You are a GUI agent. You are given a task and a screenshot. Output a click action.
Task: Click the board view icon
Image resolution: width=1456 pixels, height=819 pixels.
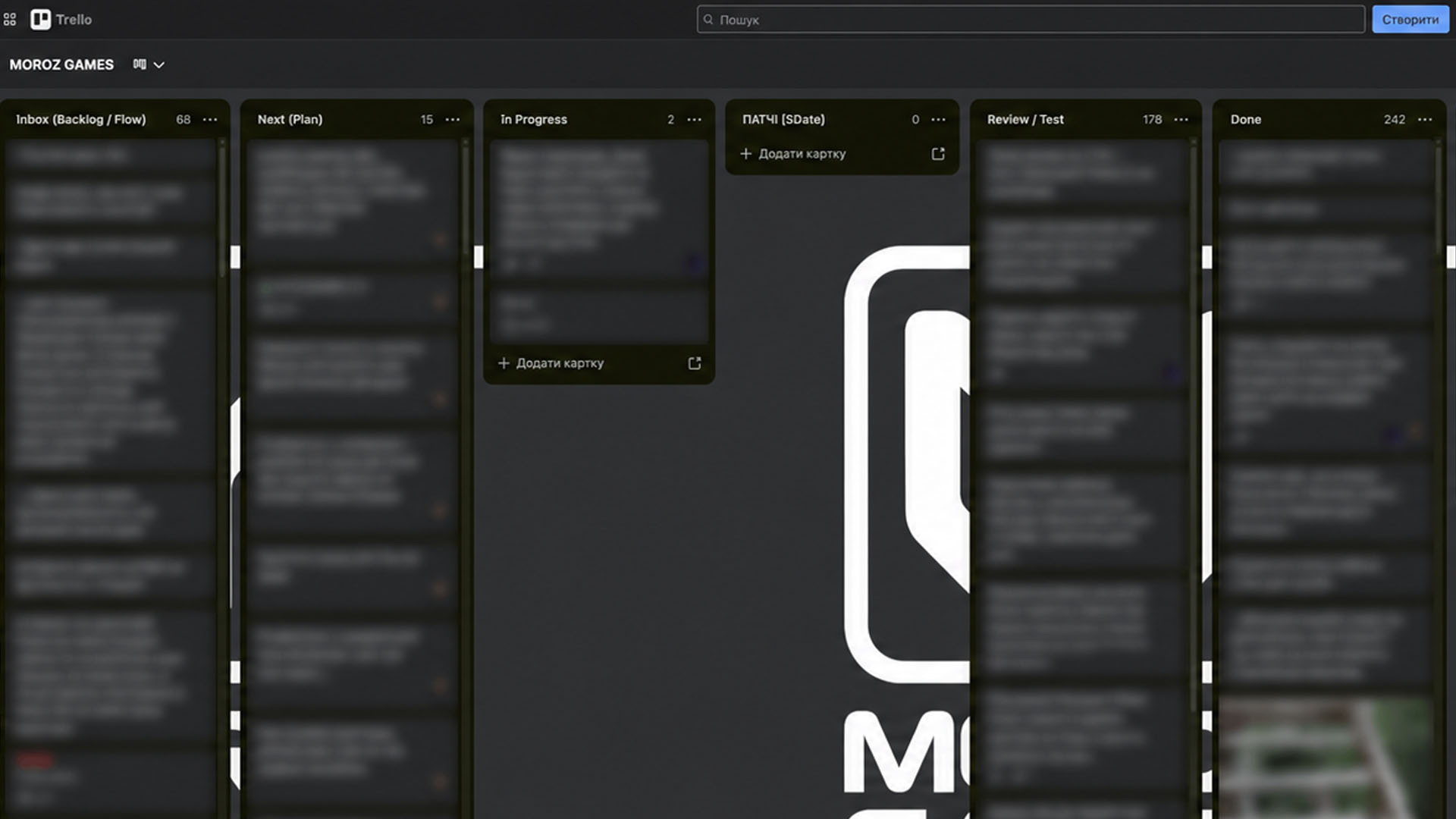pyautogui.click(x=140, y=64)
